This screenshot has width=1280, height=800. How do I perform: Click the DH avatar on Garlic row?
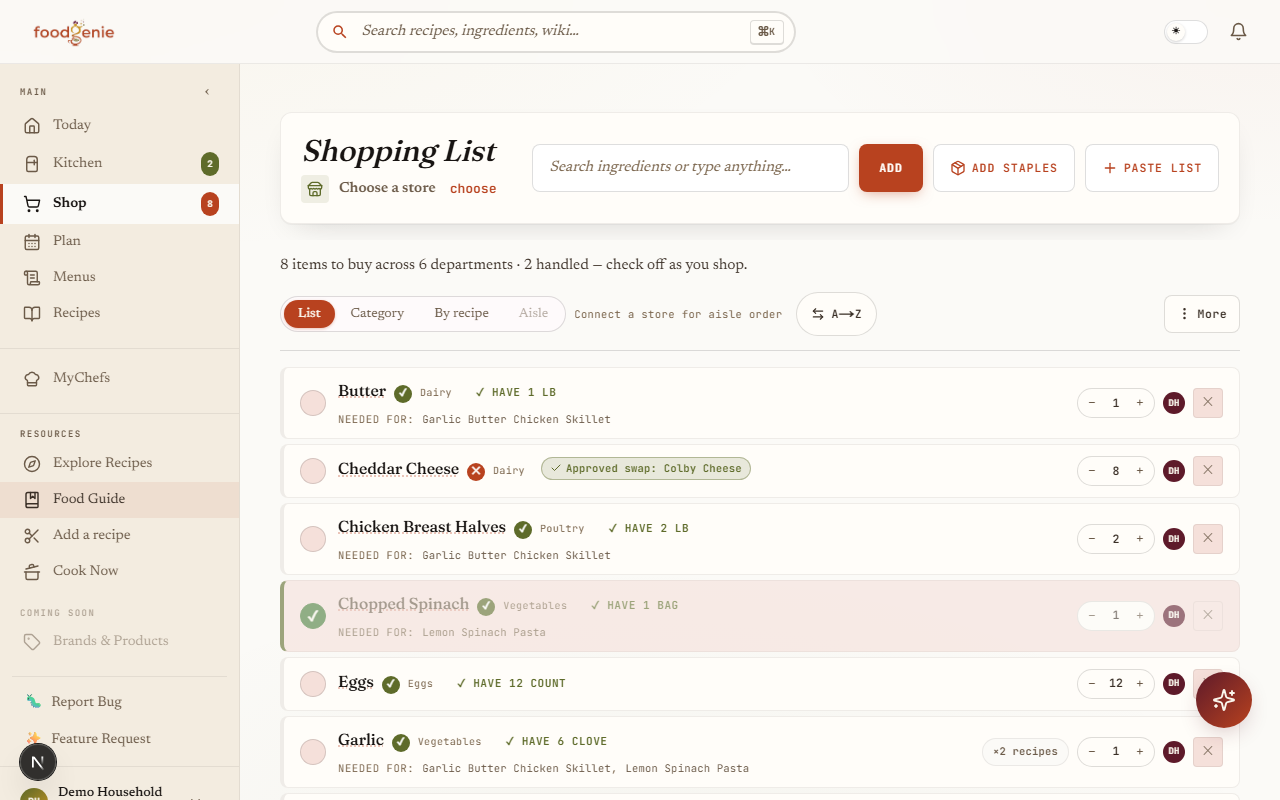coord(1174,752)
